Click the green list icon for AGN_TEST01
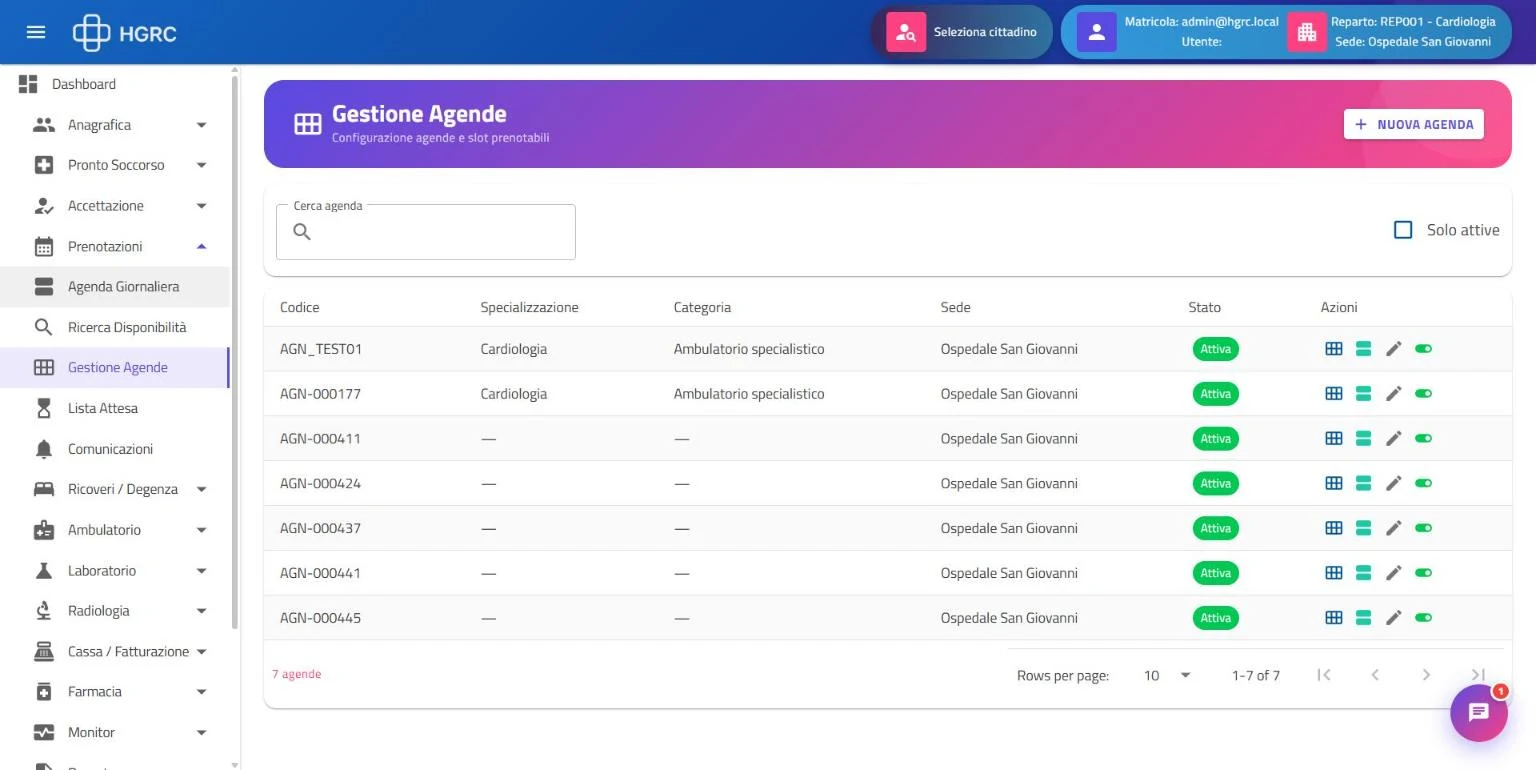The width and height of the screenshot is (1536, 770). [1362, 349]
